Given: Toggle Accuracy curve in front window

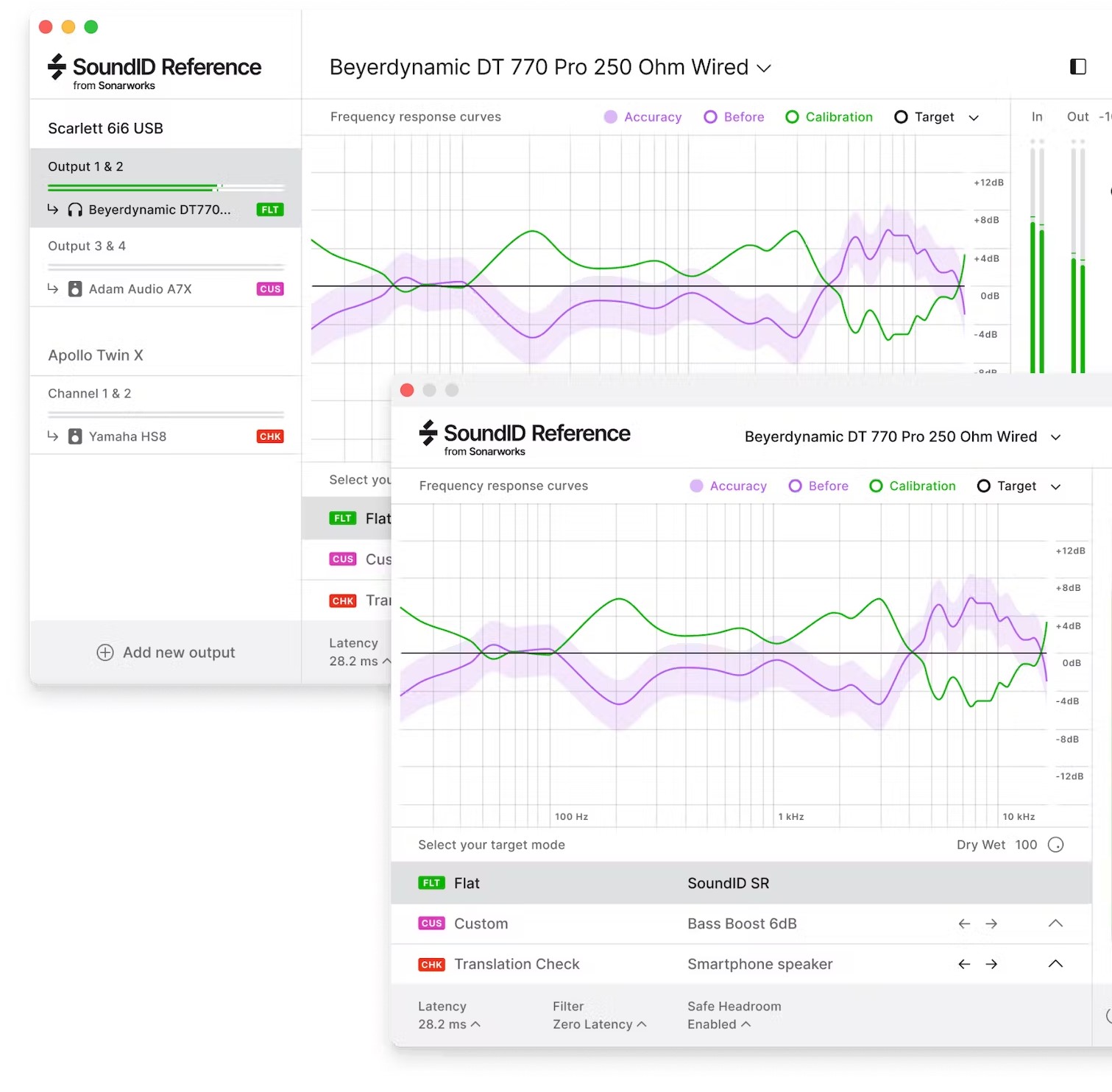Looking at the screenshot, I should point(729,486).
